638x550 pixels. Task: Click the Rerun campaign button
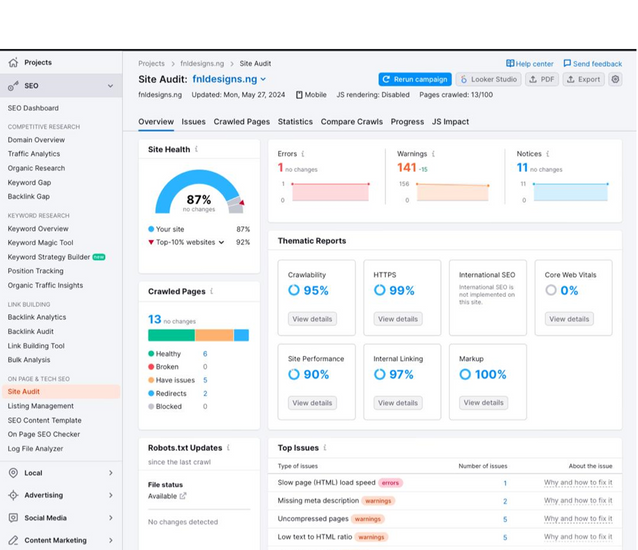[x=415, y=79]
